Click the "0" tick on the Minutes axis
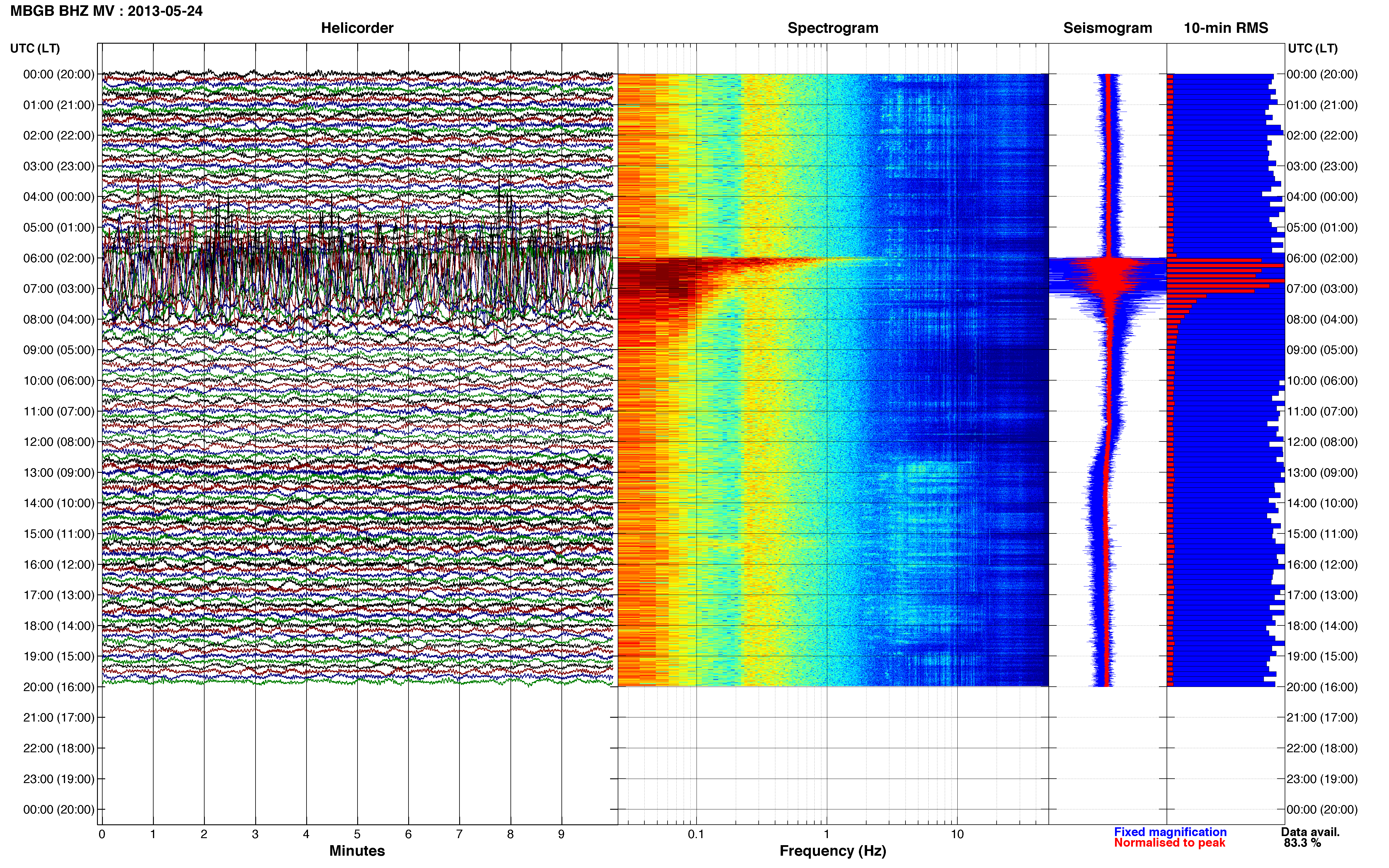This screenshot has height=868, width=1389. click(x=102, y=834)
